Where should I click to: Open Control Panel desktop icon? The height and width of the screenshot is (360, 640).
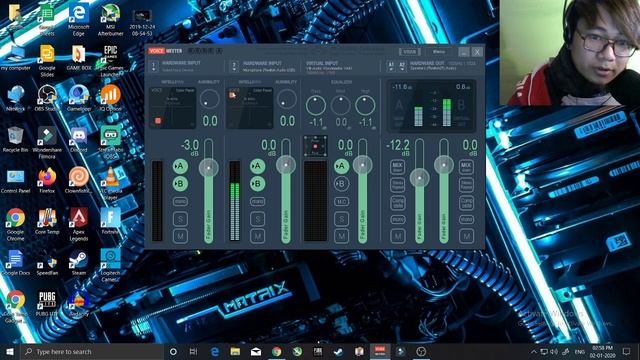(x=15, y=180)
